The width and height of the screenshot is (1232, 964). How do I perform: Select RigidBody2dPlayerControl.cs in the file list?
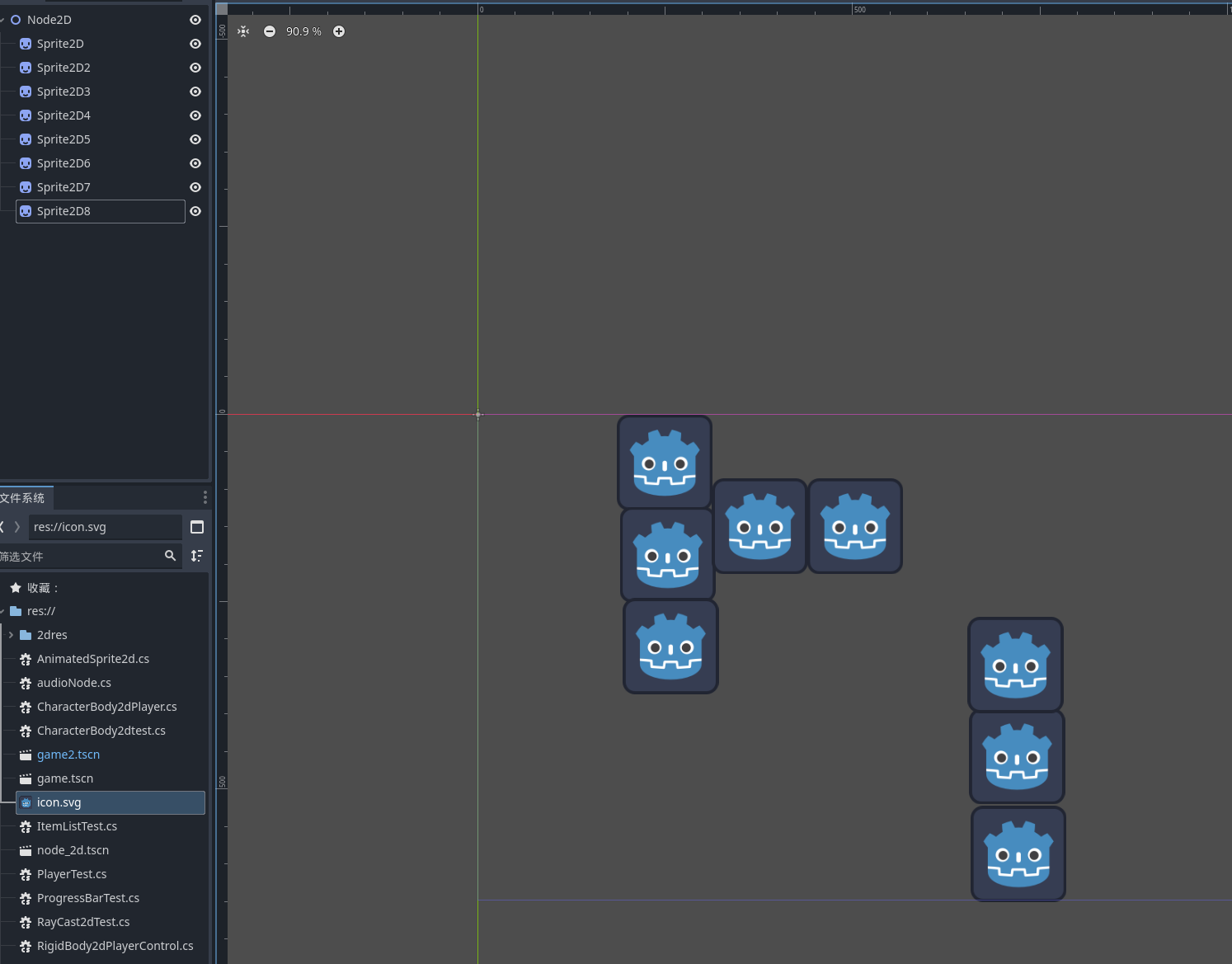[x=115, y=946]
